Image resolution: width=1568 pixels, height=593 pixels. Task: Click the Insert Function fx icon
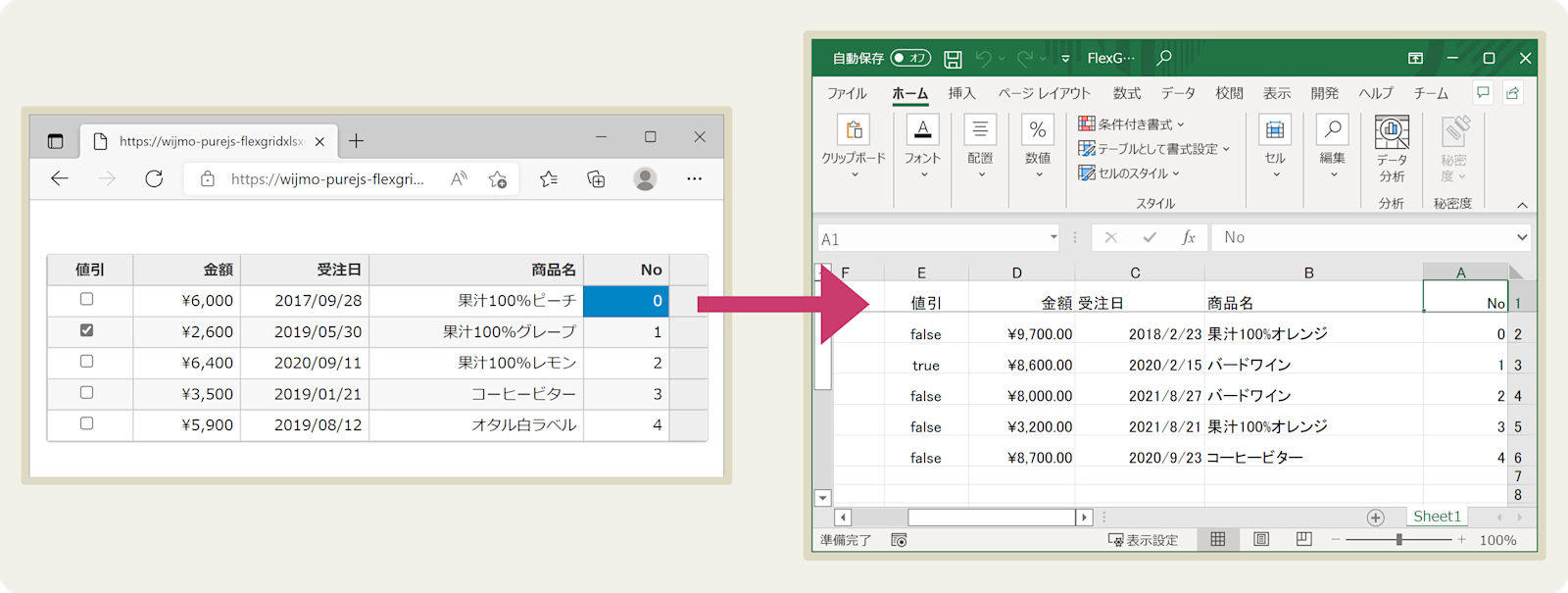click(x=1189, y=237)
